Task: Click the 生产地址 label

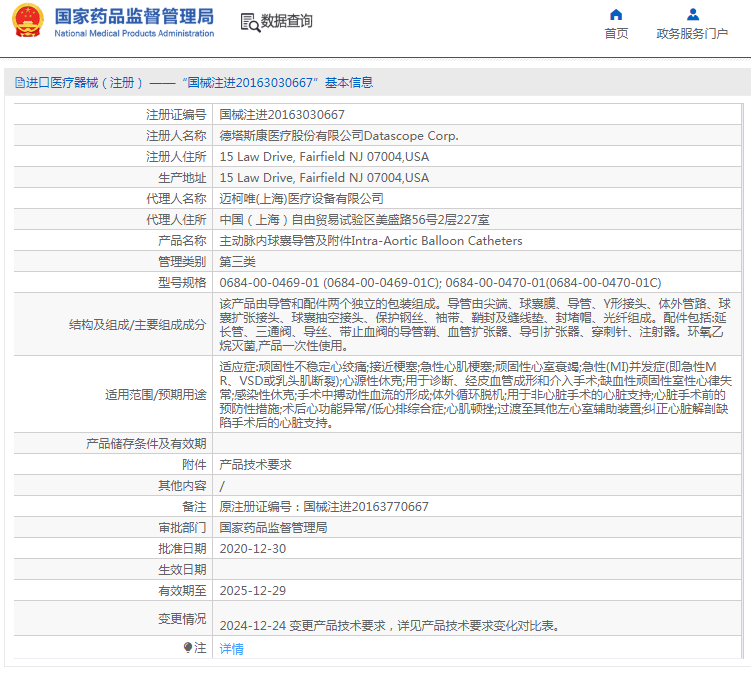Action: pyautogui.click(x=182, y=178)
